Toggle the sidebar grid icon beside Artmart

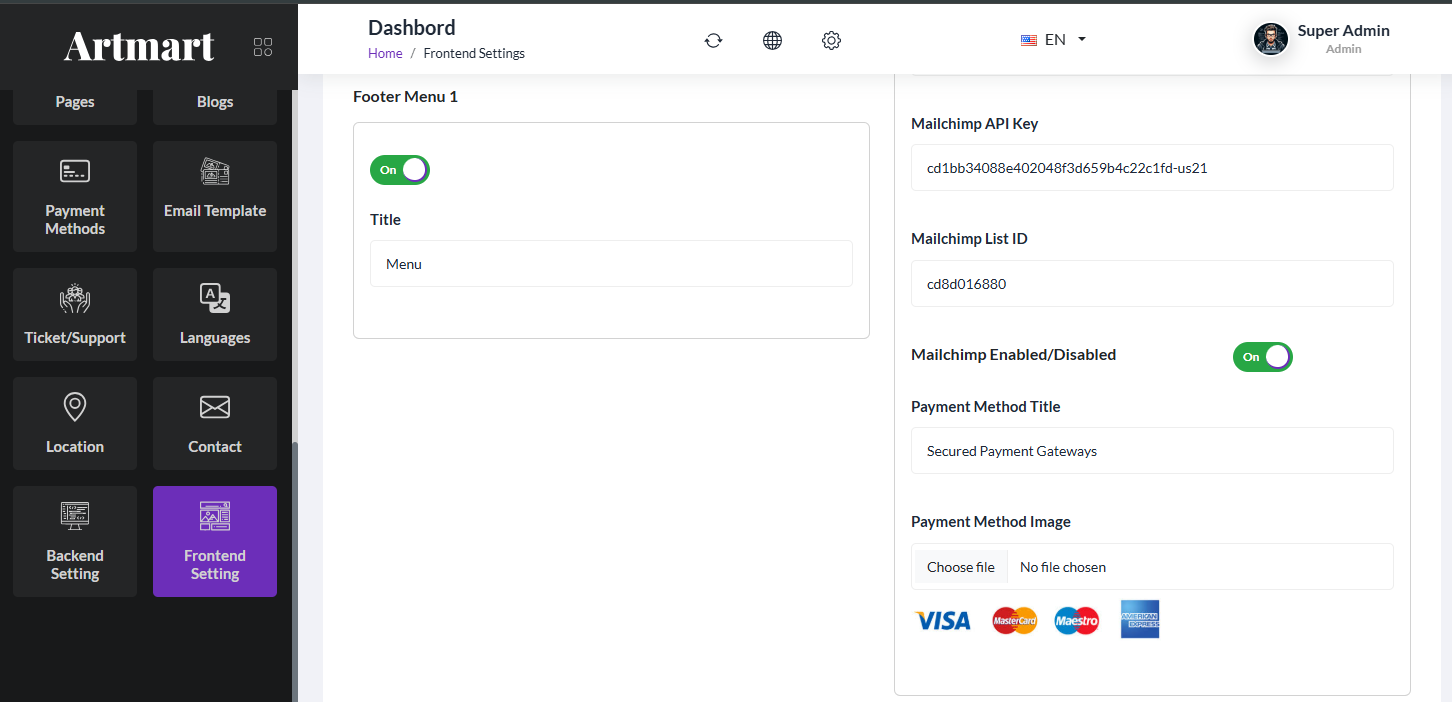[263, 47]
